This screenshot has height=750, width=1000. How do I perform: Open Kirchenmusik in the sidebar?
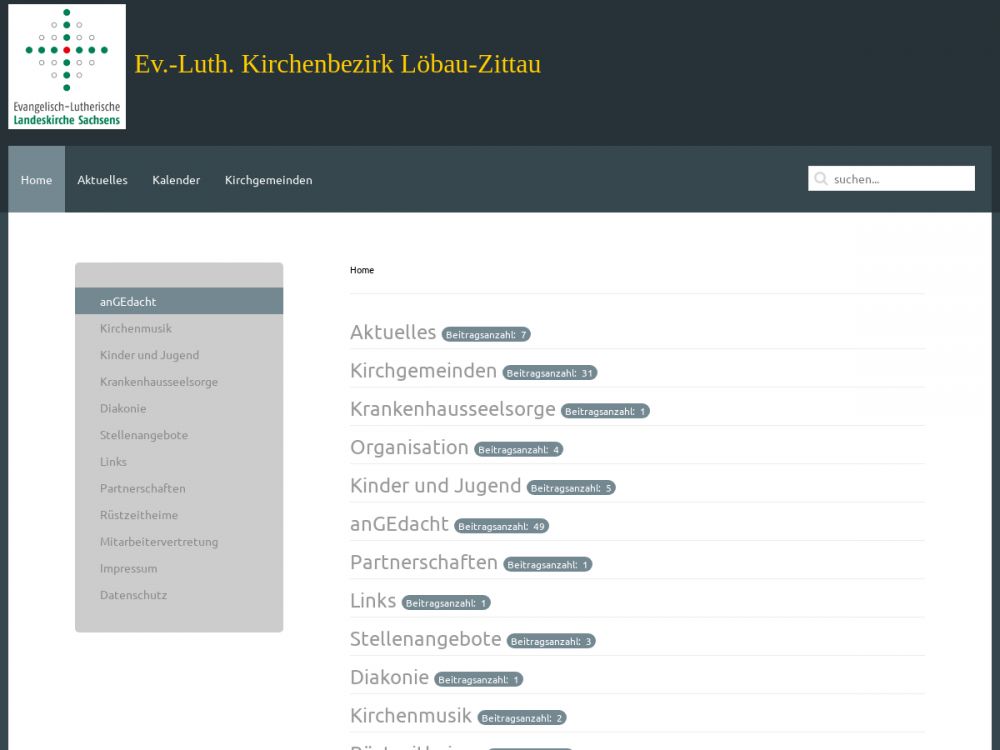coord(136,328)
